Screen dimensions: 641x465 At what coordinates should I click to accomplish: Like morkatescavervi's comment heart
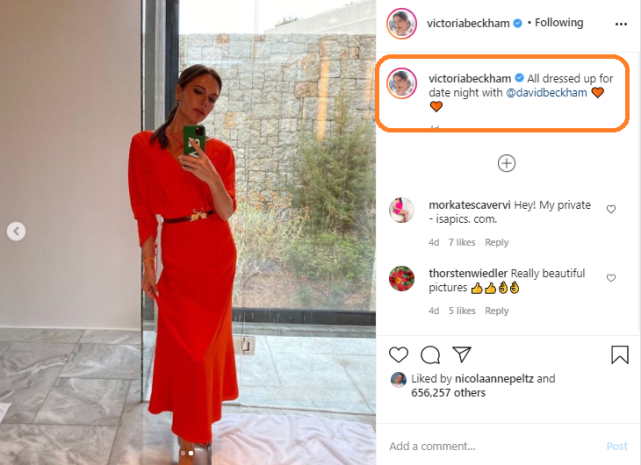click(611, 209)
